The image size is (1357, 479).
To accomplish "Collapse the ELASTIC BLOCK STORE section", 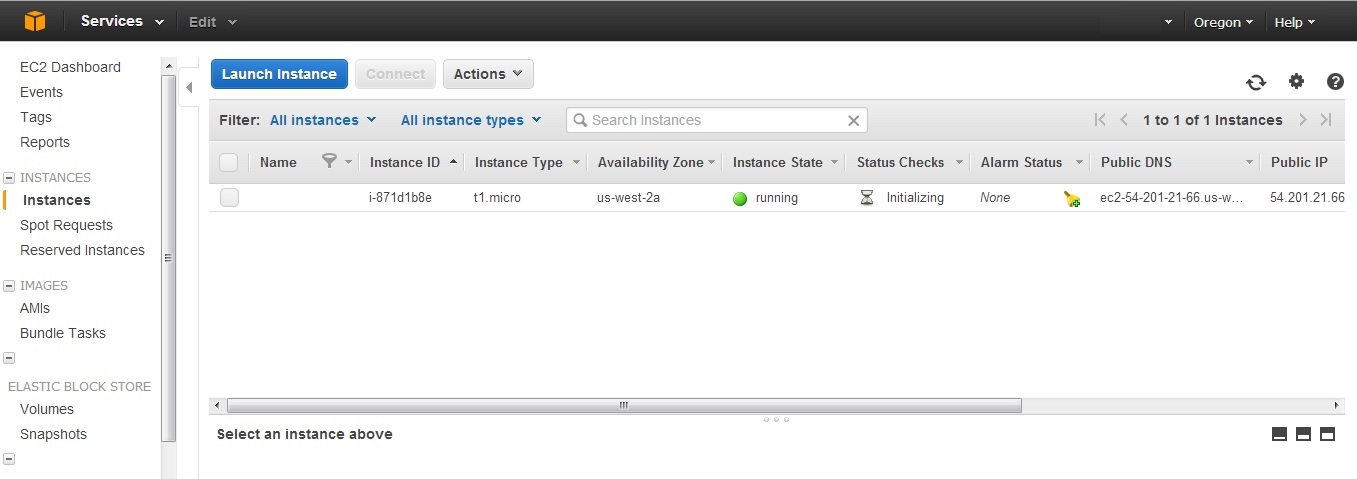I will click(x=9, y=358).
